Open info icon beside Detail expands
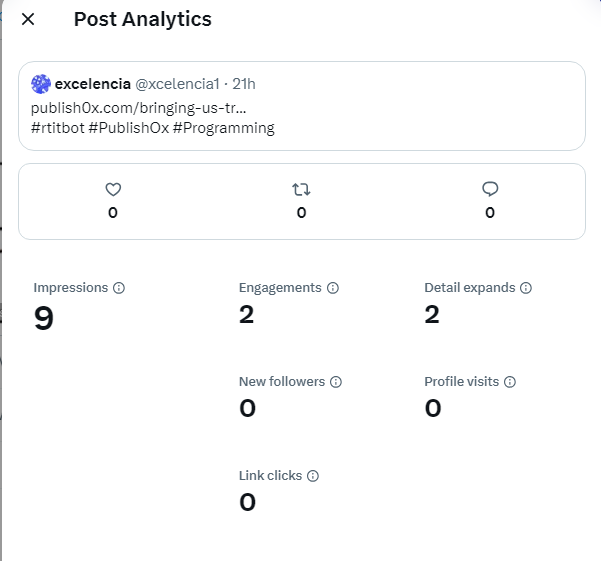Screen dimensions: 601x561 pyautogui.click(x=526, y=288)
